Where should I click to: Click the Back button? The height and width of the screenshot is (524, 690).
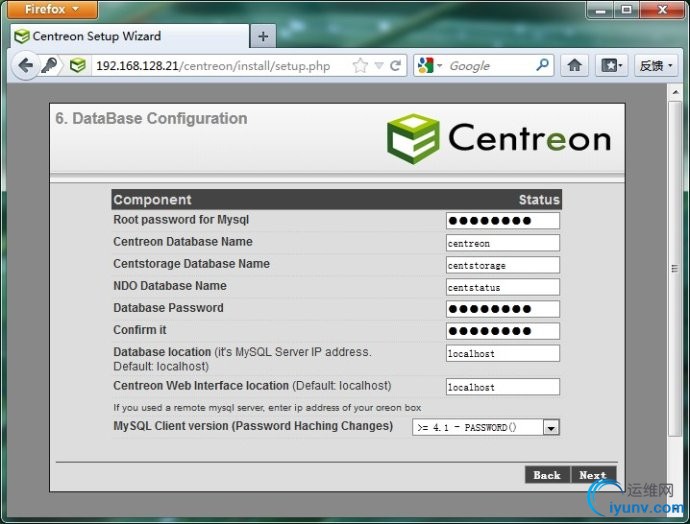[x=547, y=475]
